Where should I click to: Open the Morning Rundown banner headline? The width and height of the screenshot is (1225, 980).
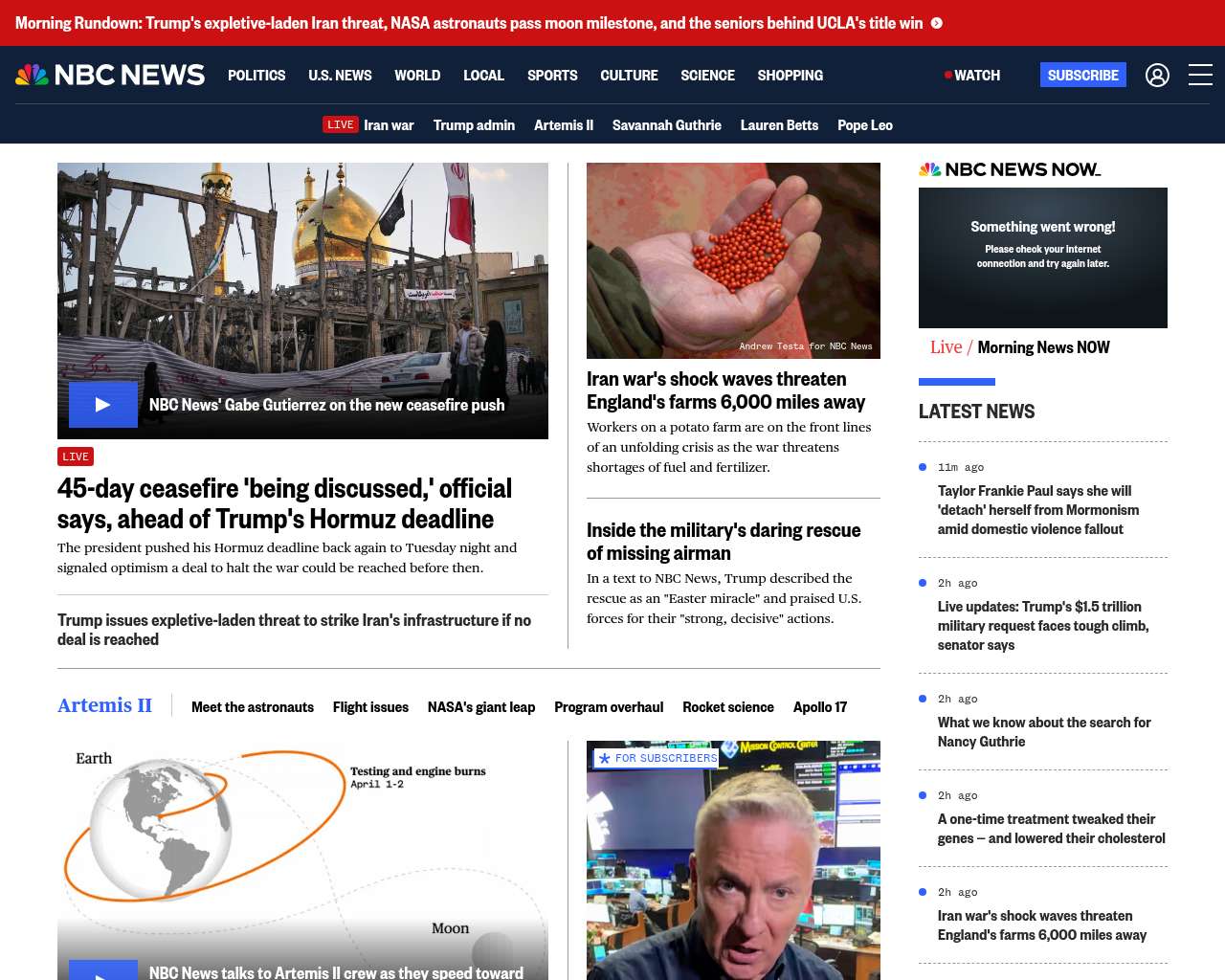tap(469, 23)
